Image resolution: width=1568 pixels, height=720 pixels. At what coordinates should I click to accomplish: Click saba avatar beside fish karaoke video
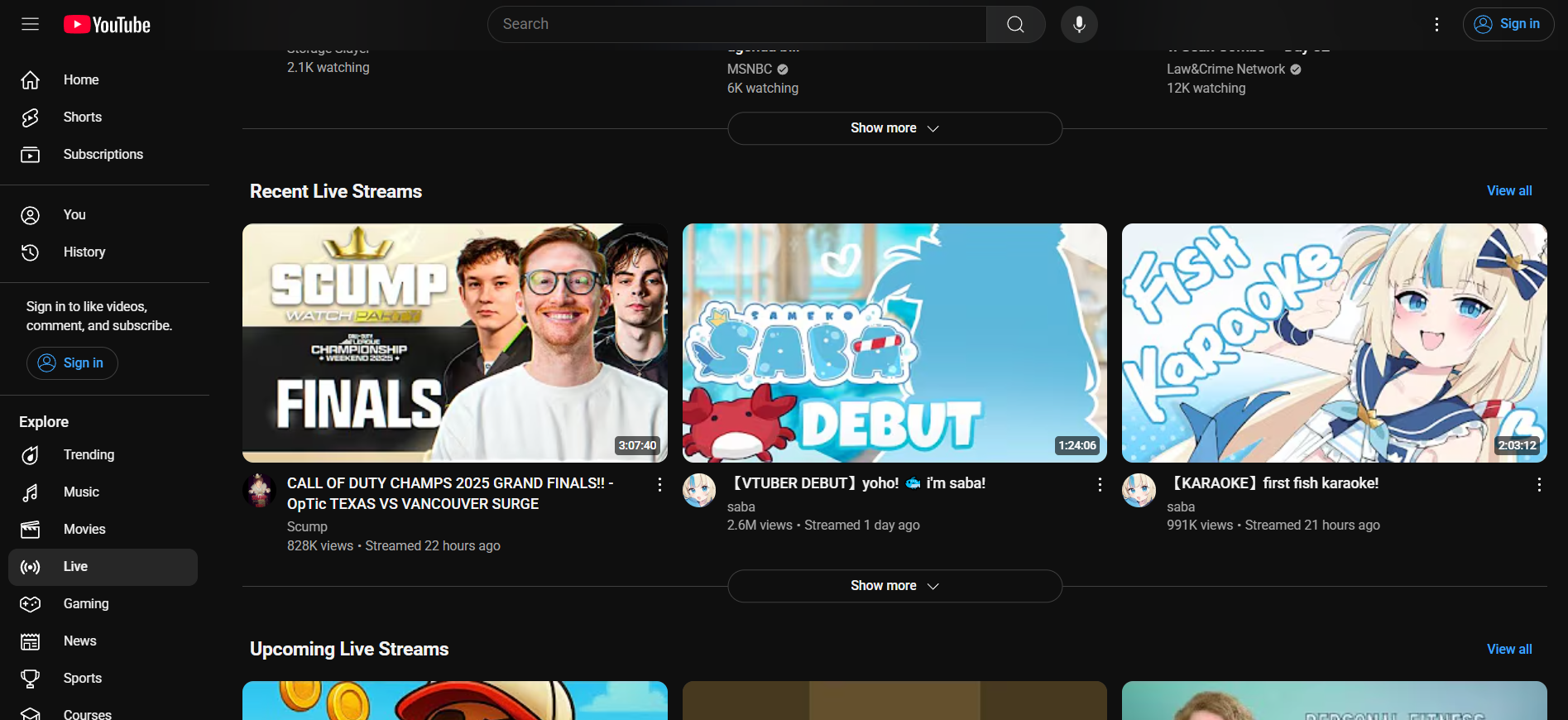point(1139,490)
